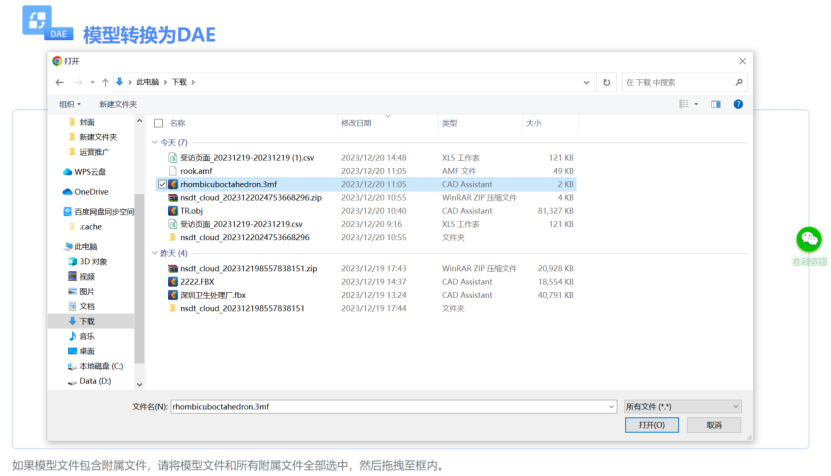
Task: Sort by 修改日期 column header
Action: pyautogui.click(x=356, y=123)
